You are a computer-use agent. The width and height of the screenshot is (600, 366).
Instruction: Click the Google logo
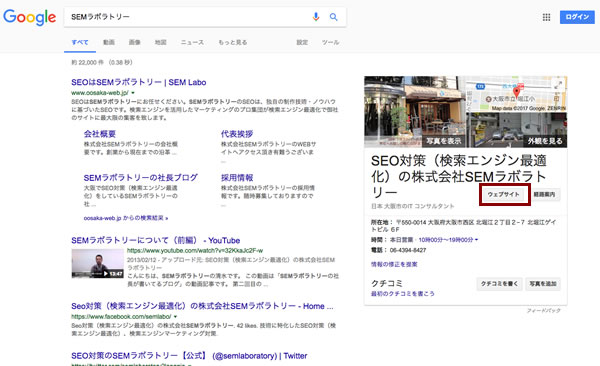(29, 17)
